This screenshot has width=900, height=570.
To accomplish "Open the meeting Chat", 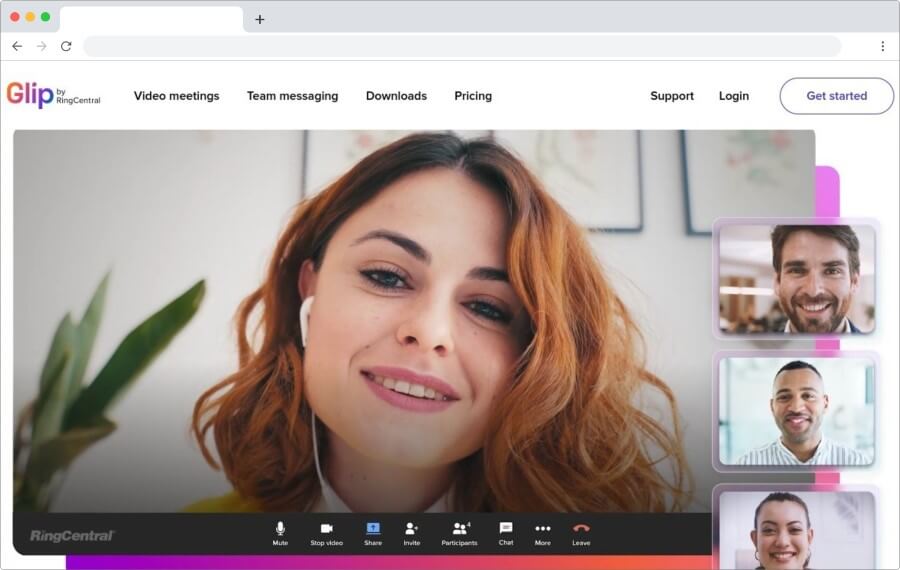I will [x=506, y=533].
